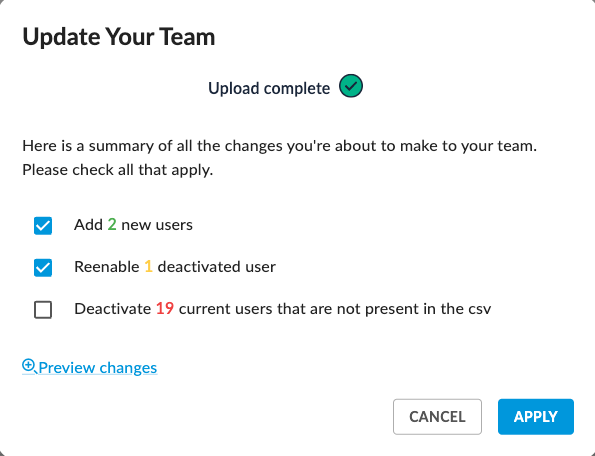This screenshot has height=456, width=595.
Task: Click the red number 19
Action: click(x=165, y=309)
